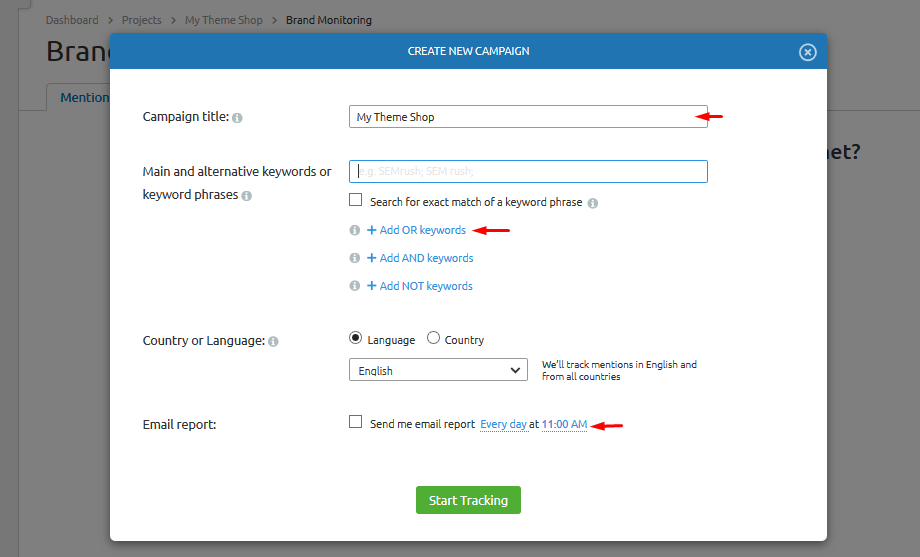Change the 11:00 AM report time
The image size is (920, 557).
click(564, 424)
